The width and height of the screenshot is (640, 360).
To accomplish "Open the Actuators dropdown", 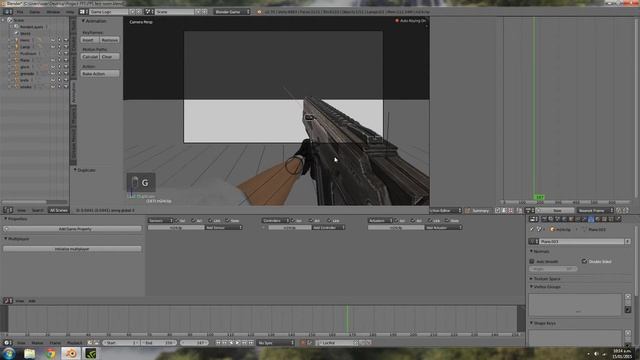I will click(x=380, y=221).
